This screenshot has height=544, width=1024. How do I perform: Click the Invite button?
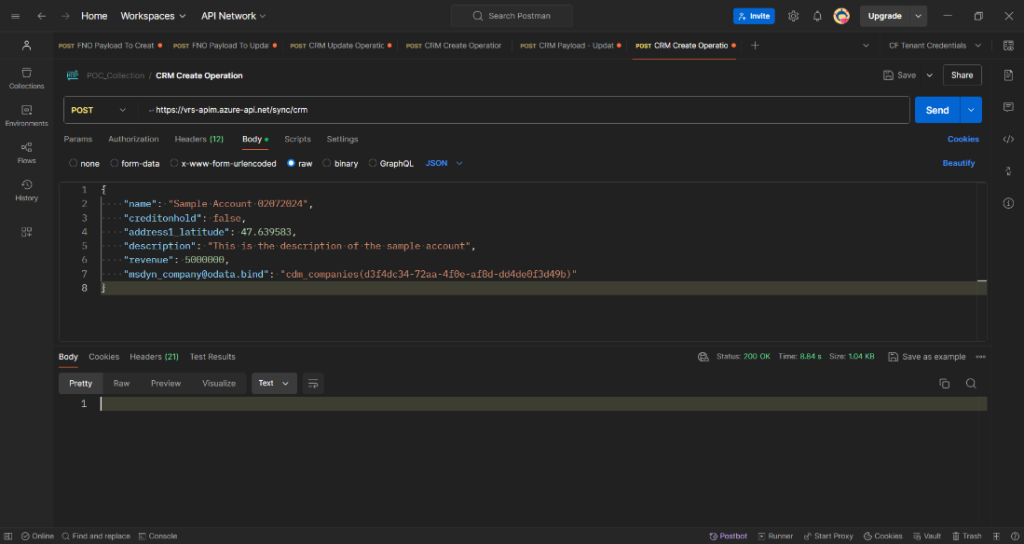754,16
